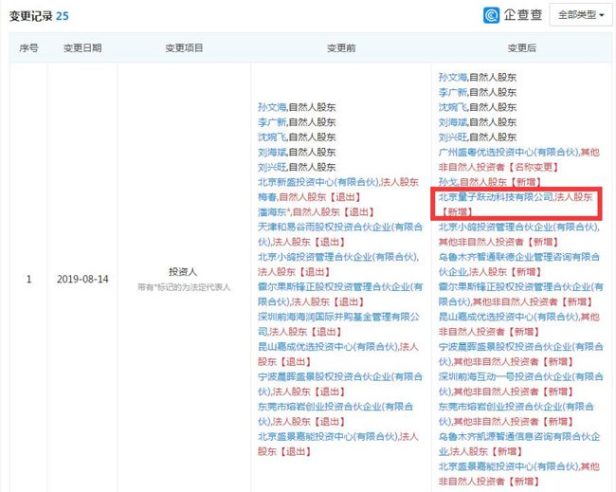Open 刘海斌 link in 变更前 column
This screenshot has height=492, width=616.
(x=272, y=152)
